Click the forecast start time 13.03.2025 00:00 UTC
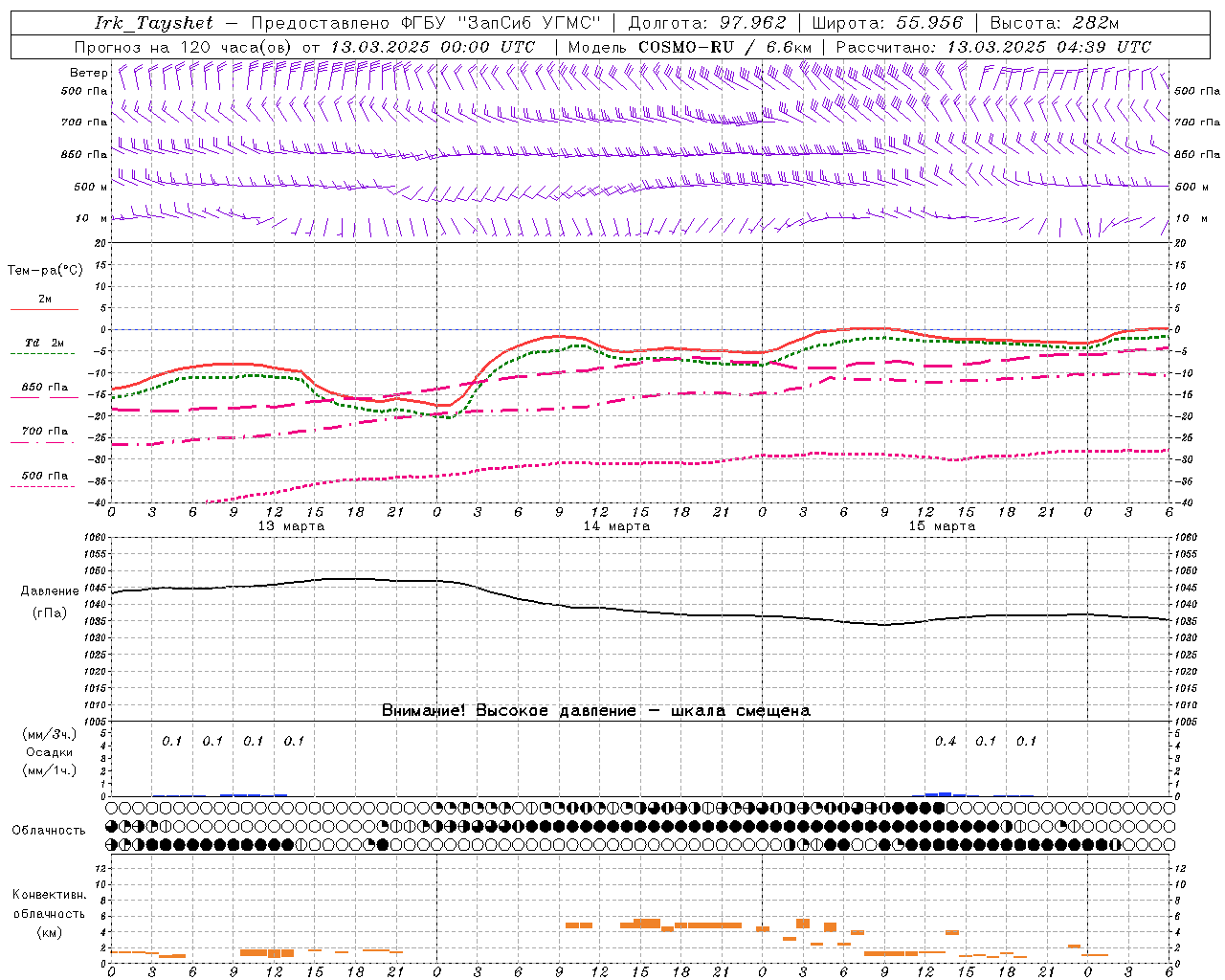This screenshot has height=980, width=1225. coord(433,47)
